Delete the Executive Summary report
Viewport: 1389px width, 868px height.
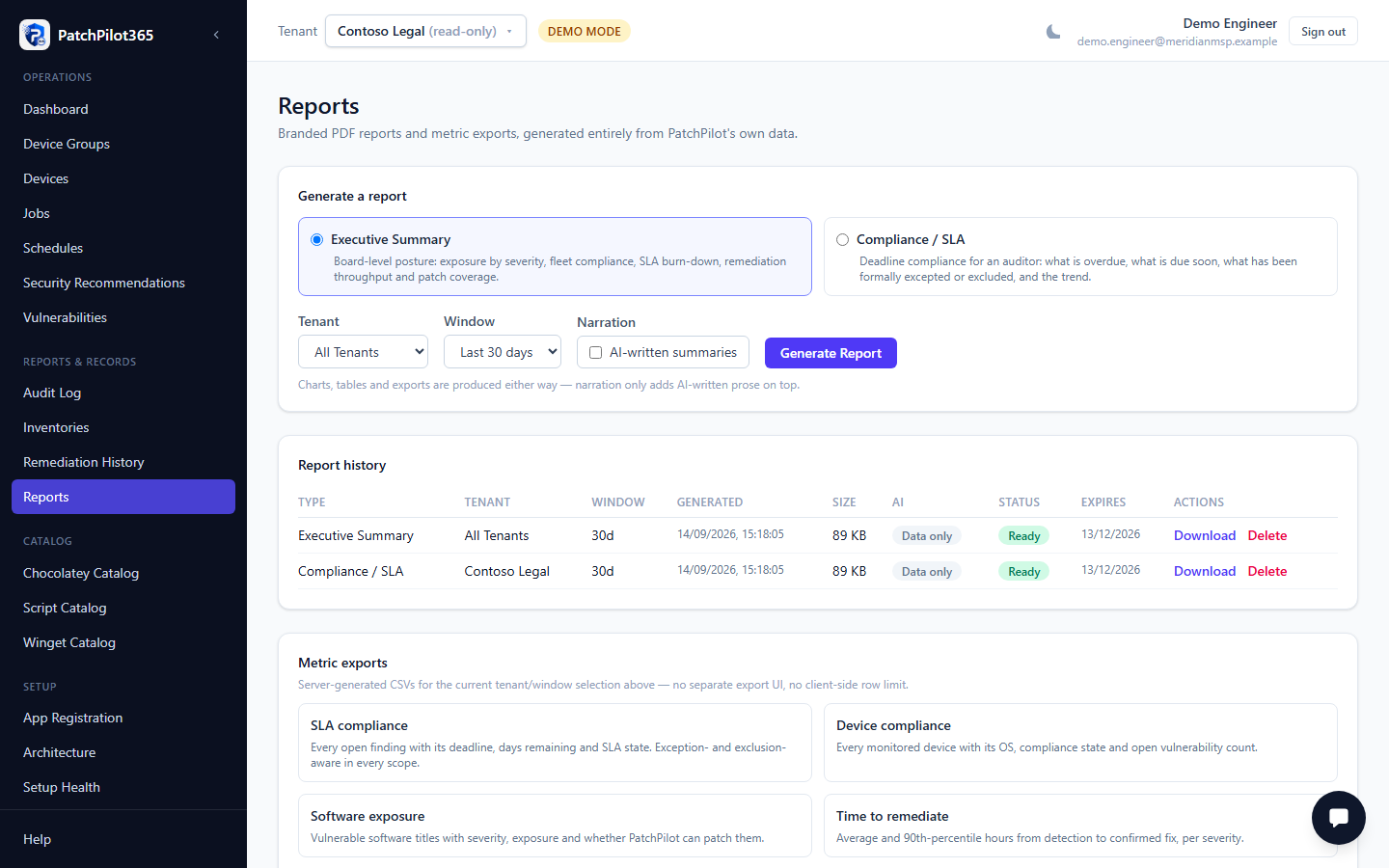tap(1267, 535)
